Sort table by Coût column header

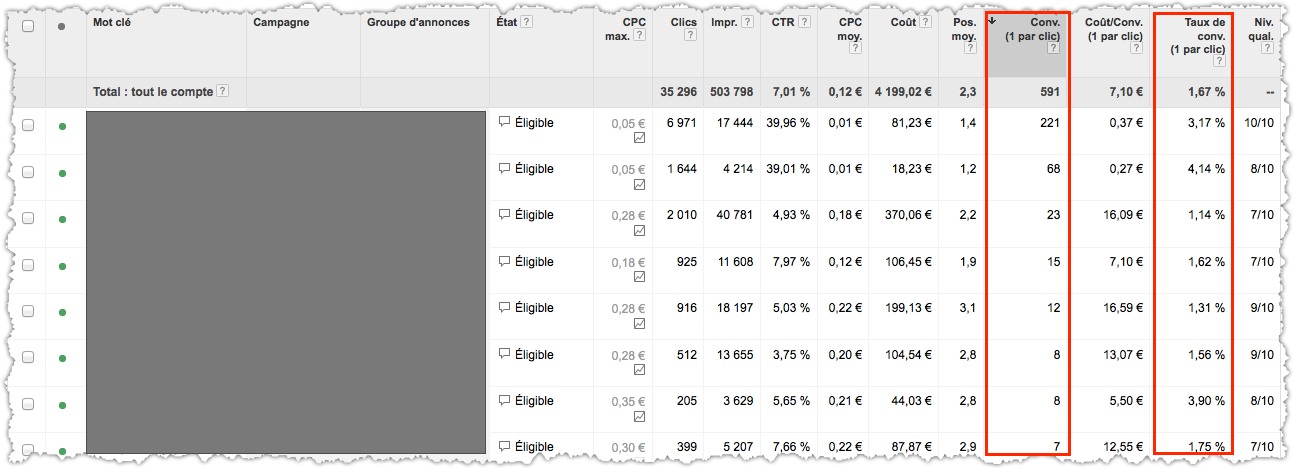[903, 22]
